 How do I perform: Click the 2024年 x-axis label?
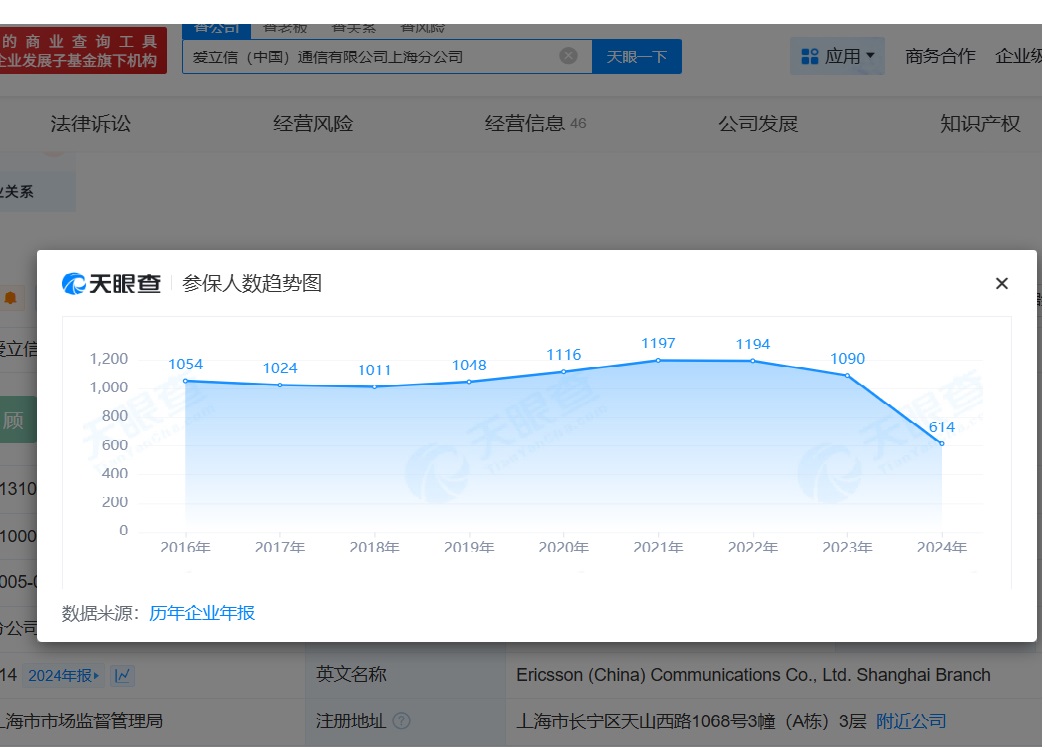942,547
